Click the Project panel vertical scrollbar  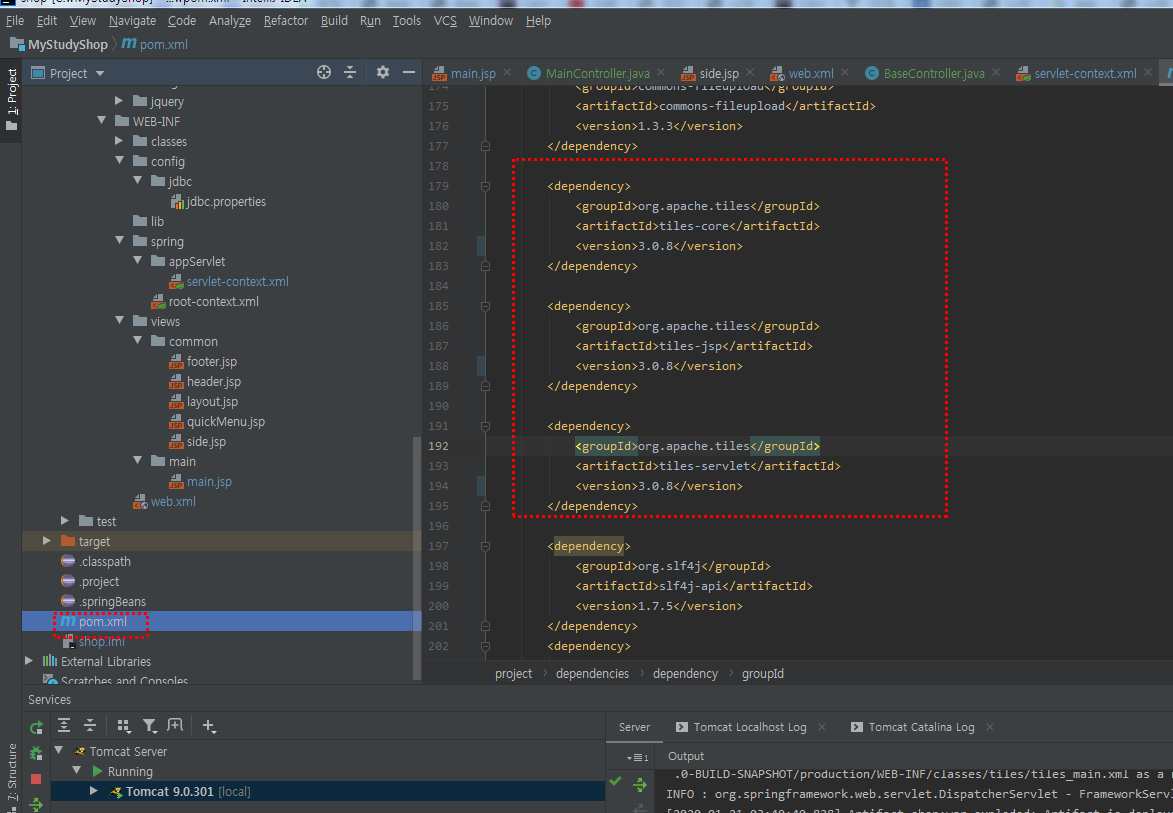point(417,557)
